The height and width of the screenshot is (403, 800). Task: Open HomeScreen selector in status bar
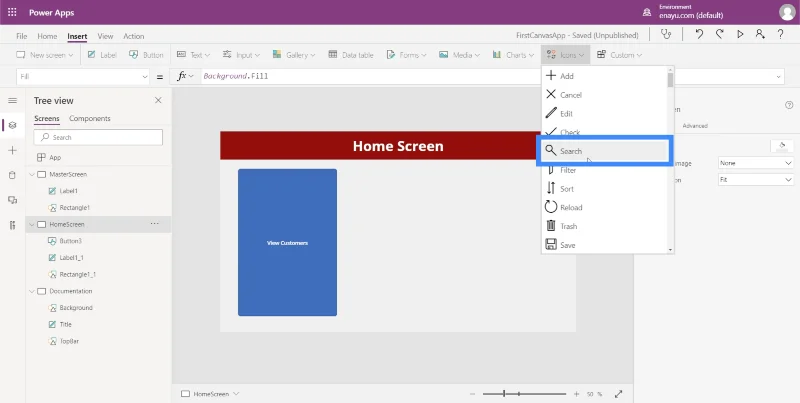coord(210,394)
